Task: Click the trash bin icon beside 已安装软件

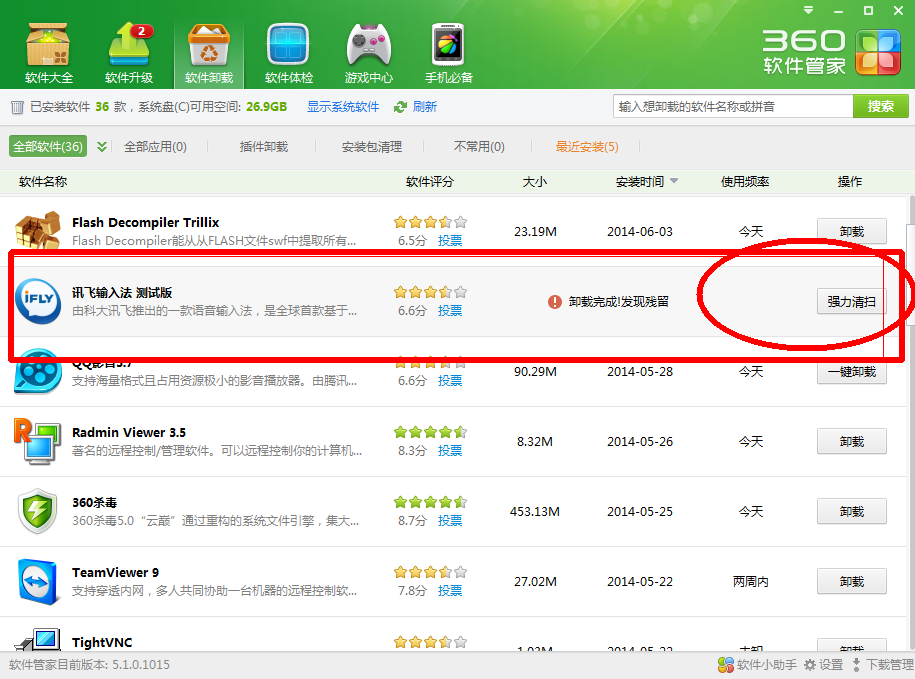Action: coord(18,107)
